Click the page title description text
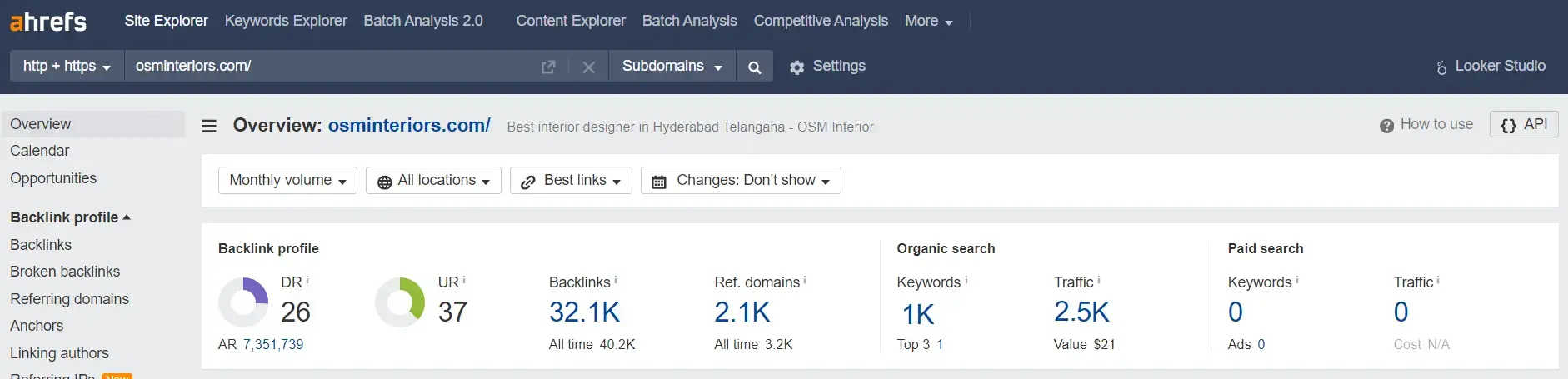The height and width of the screenshot is (379, 1568). tap(690, 127)
